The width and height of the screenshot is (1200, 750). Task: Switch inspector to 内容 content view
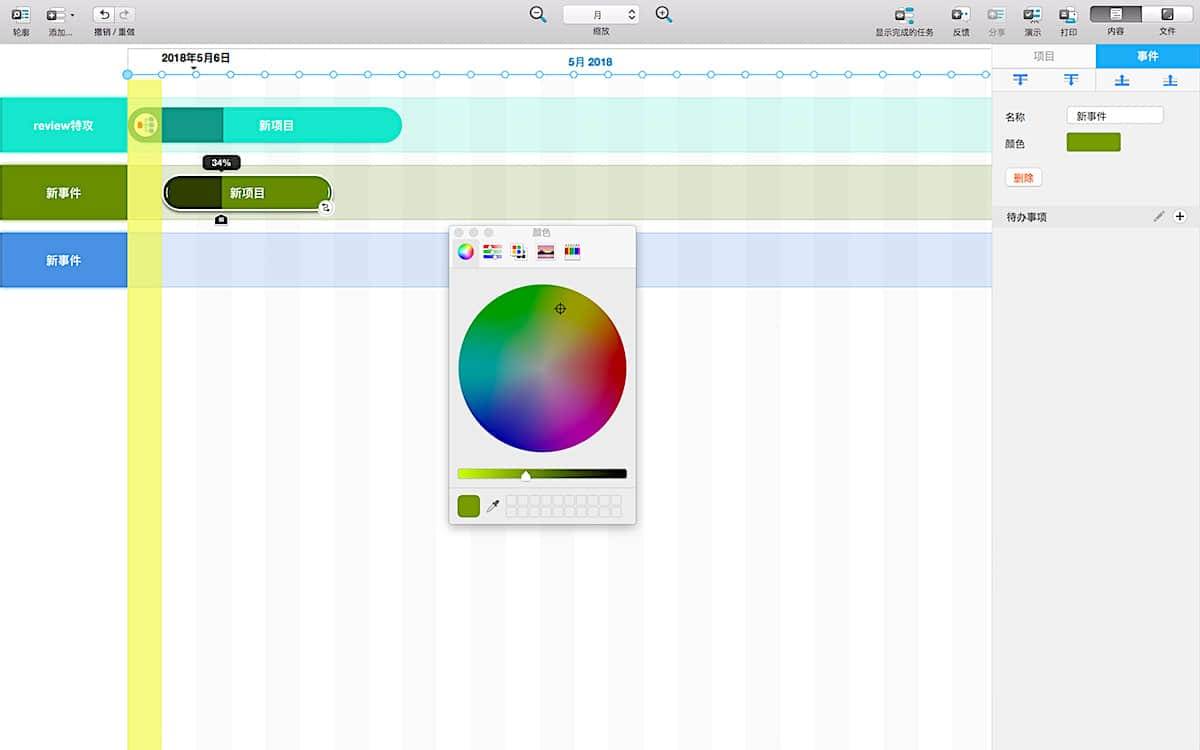tap(1116, 15)
